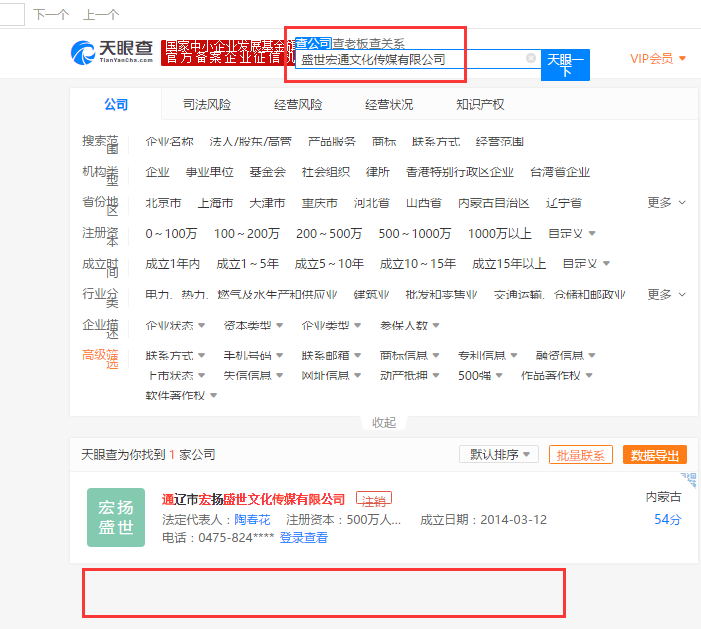
Task: Select the 查公司 search mode
Action: click(x=313, y=43)
